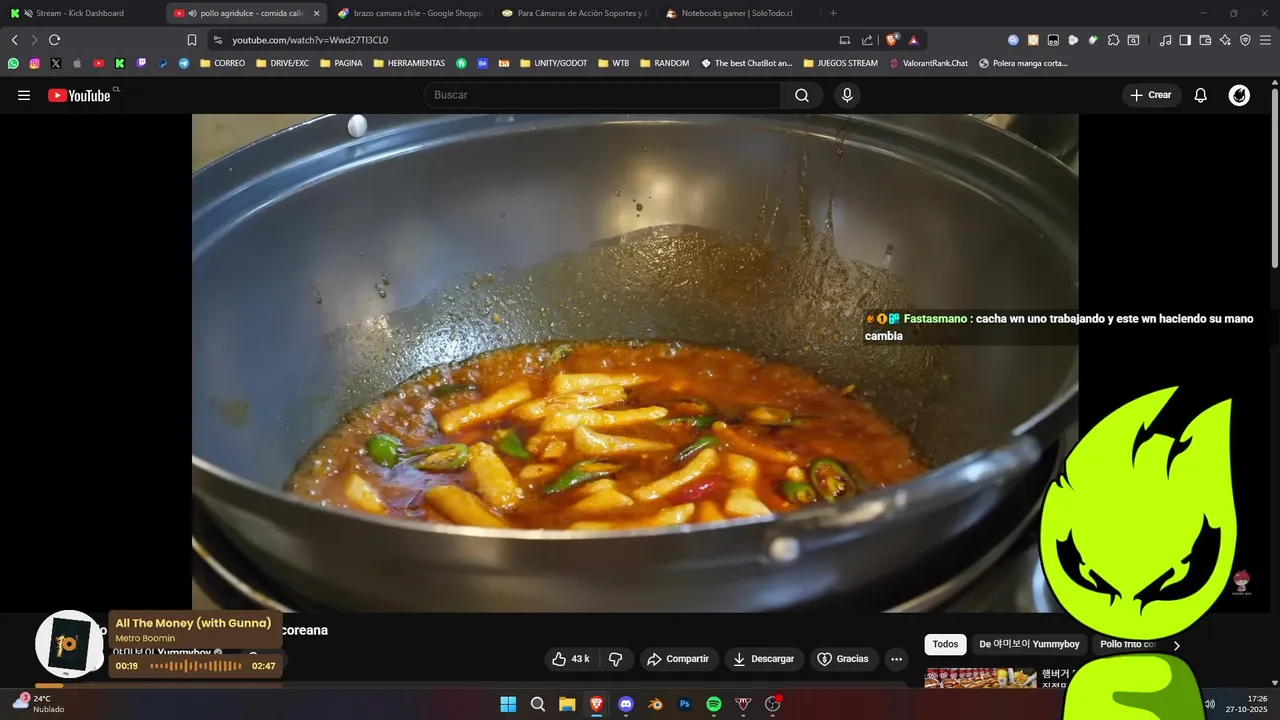The height and width of the screenshot is (720, 1280).
Task: Expand the CORREO bookmarks folder
Action: 222,63
